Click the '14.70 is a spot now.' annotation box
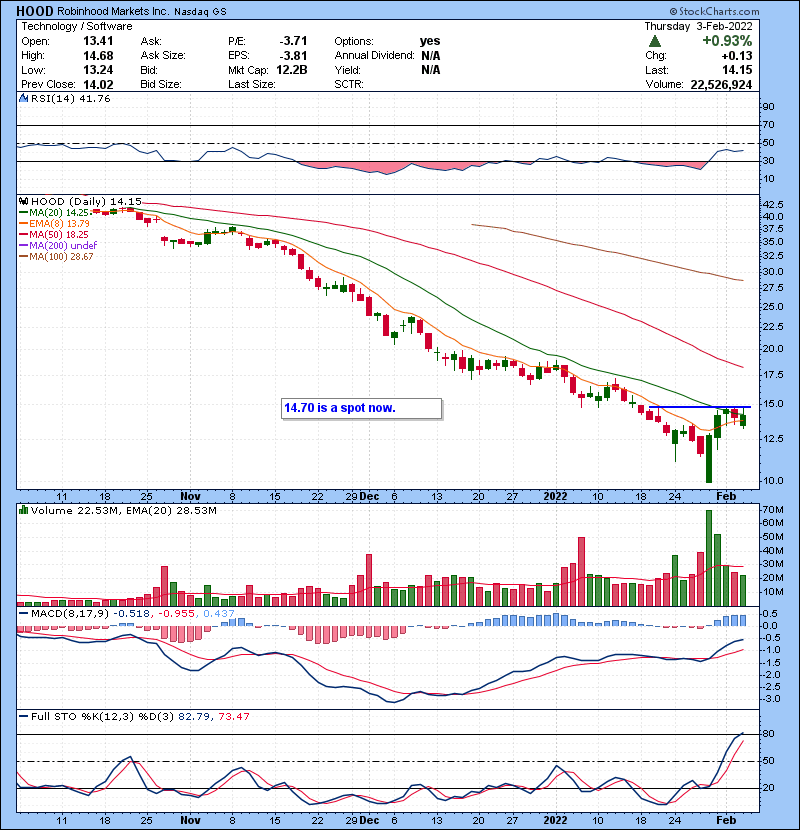 361,408
